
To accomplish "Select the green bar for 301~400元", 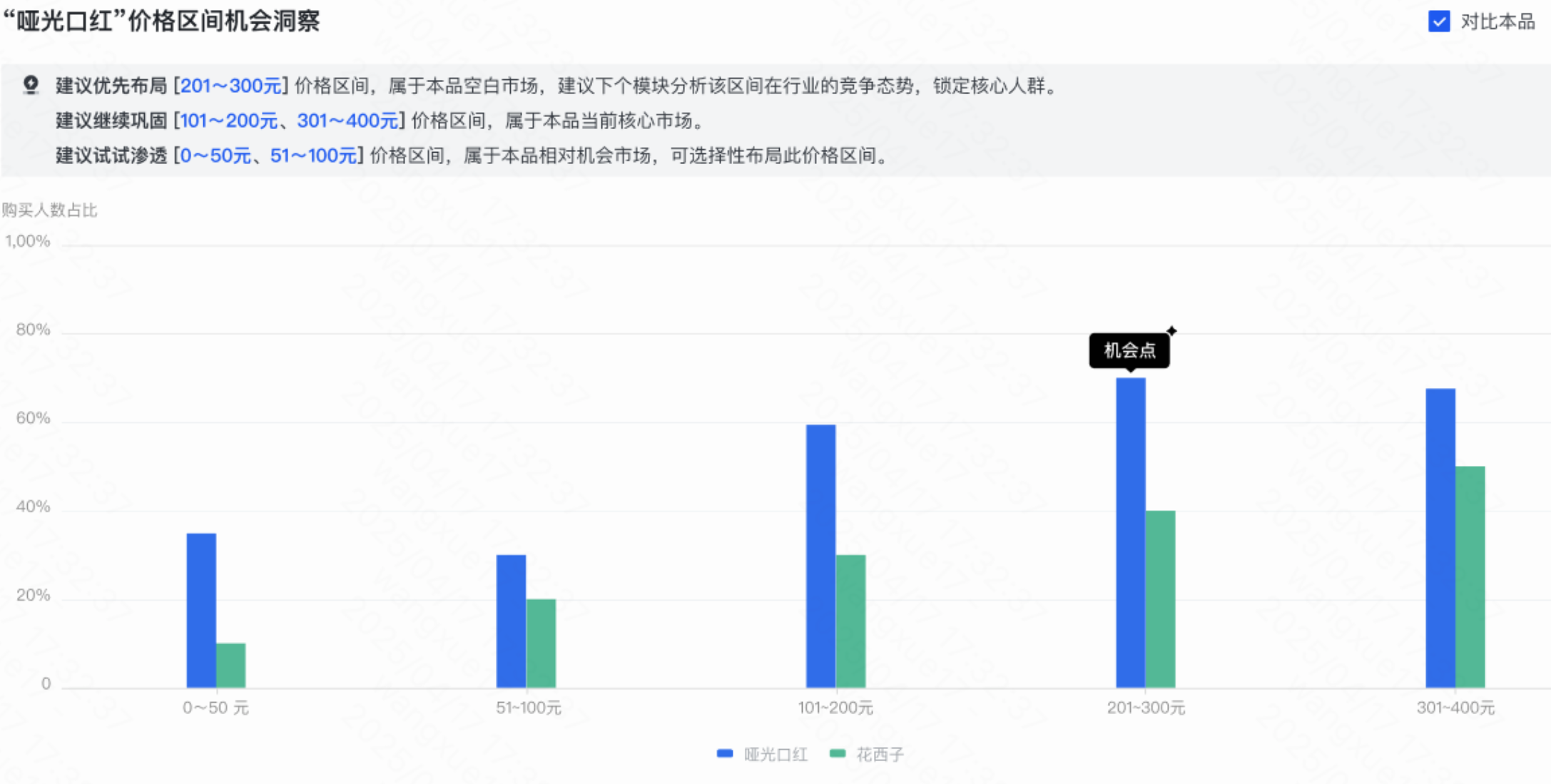I will [1470, 577].
